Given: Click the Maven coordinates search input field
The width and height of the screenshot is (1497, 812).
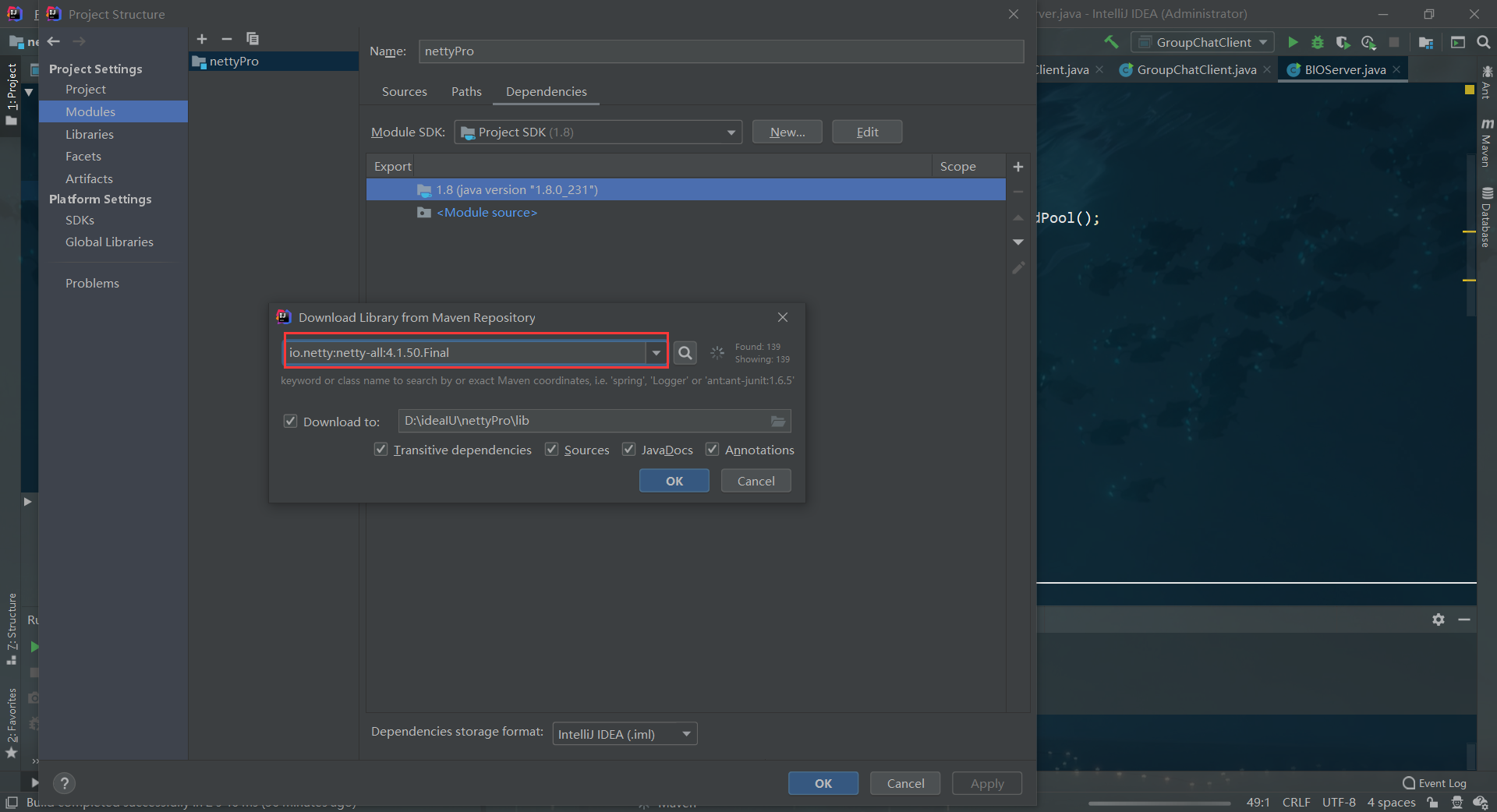Looking at the screenshot, I should point(466,353).
